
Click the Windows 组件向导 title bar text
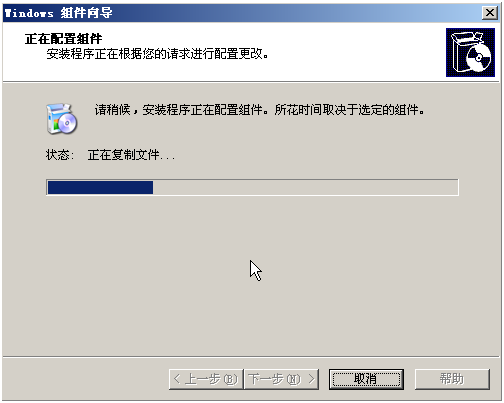pyautogui.click(x=58, y=13)
